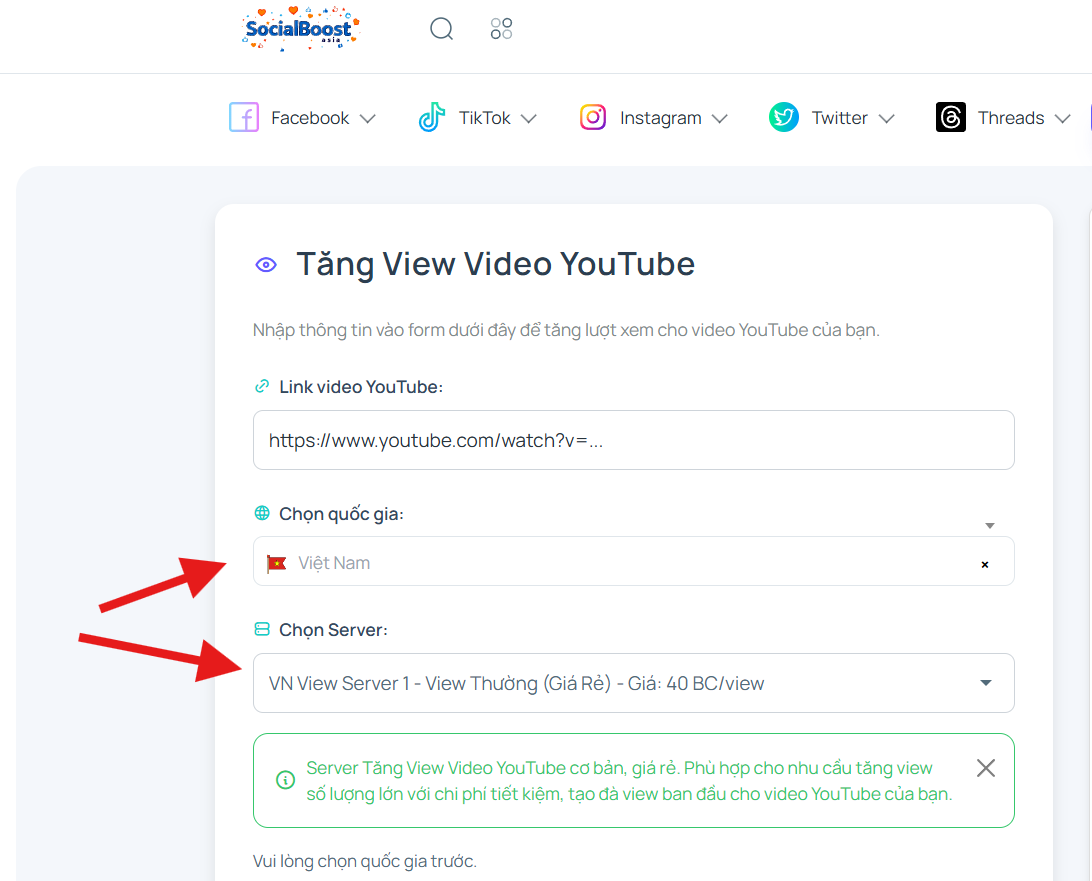
Task: Click the link icon beside Link video YouTube
Action: point(262,386)
